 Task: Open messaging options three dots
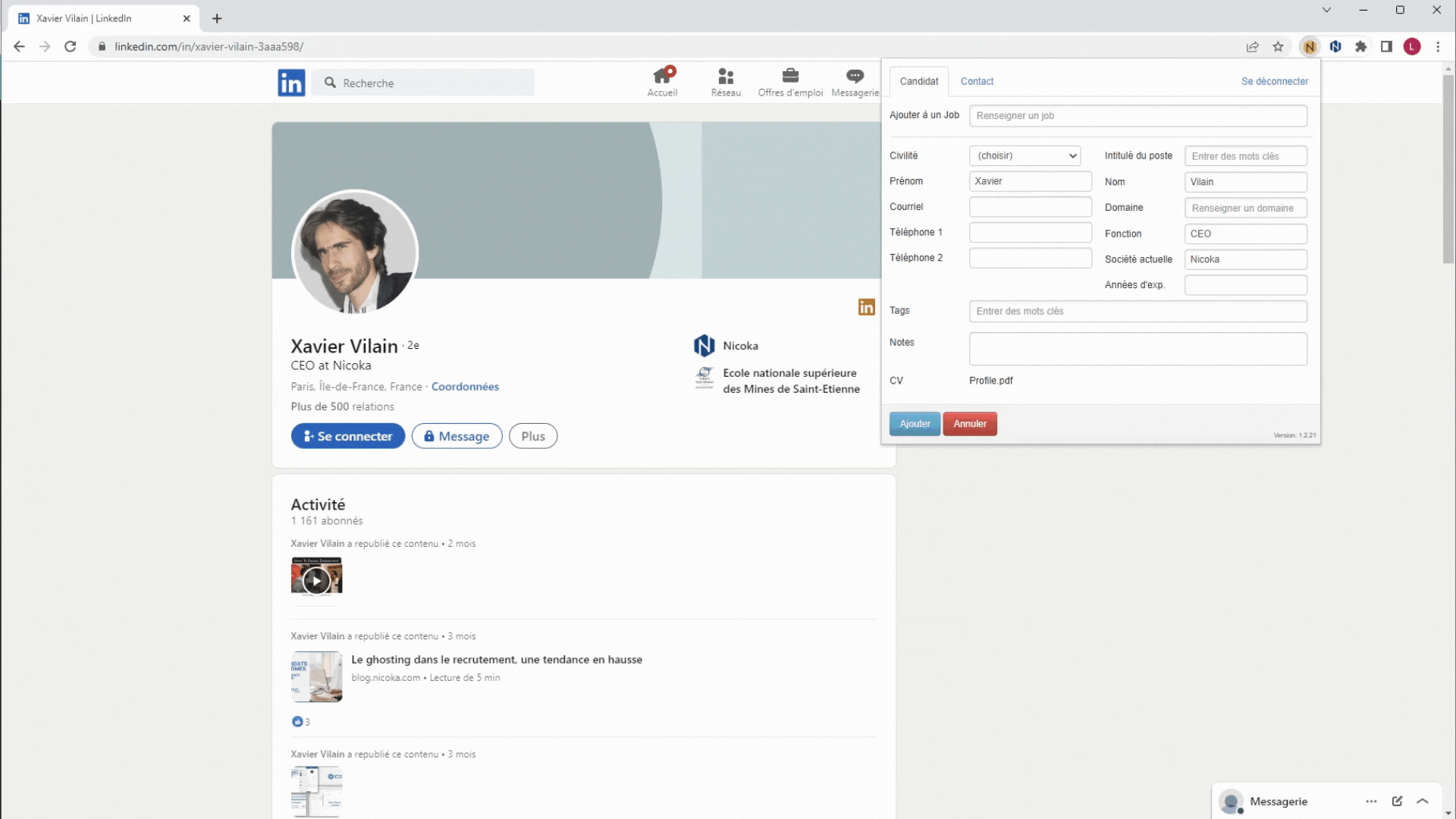pyautogui.click(x=1371, y=801)
